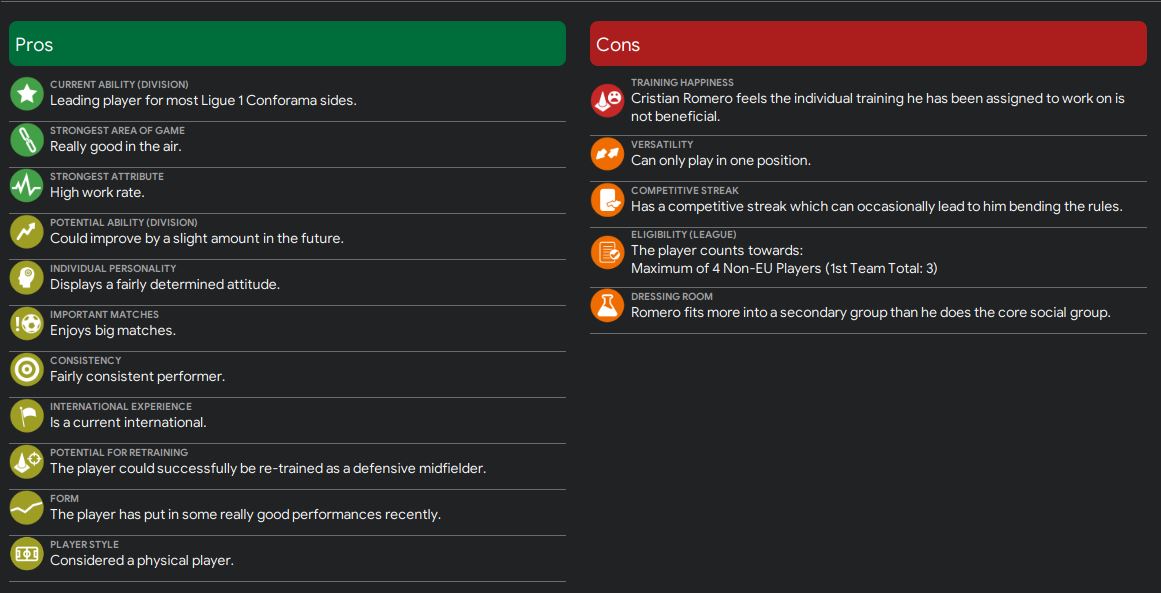Click the Consistency target icon
Viewport: 1161px width, 593px height.
pyautogui.click(x=27, y=370)
